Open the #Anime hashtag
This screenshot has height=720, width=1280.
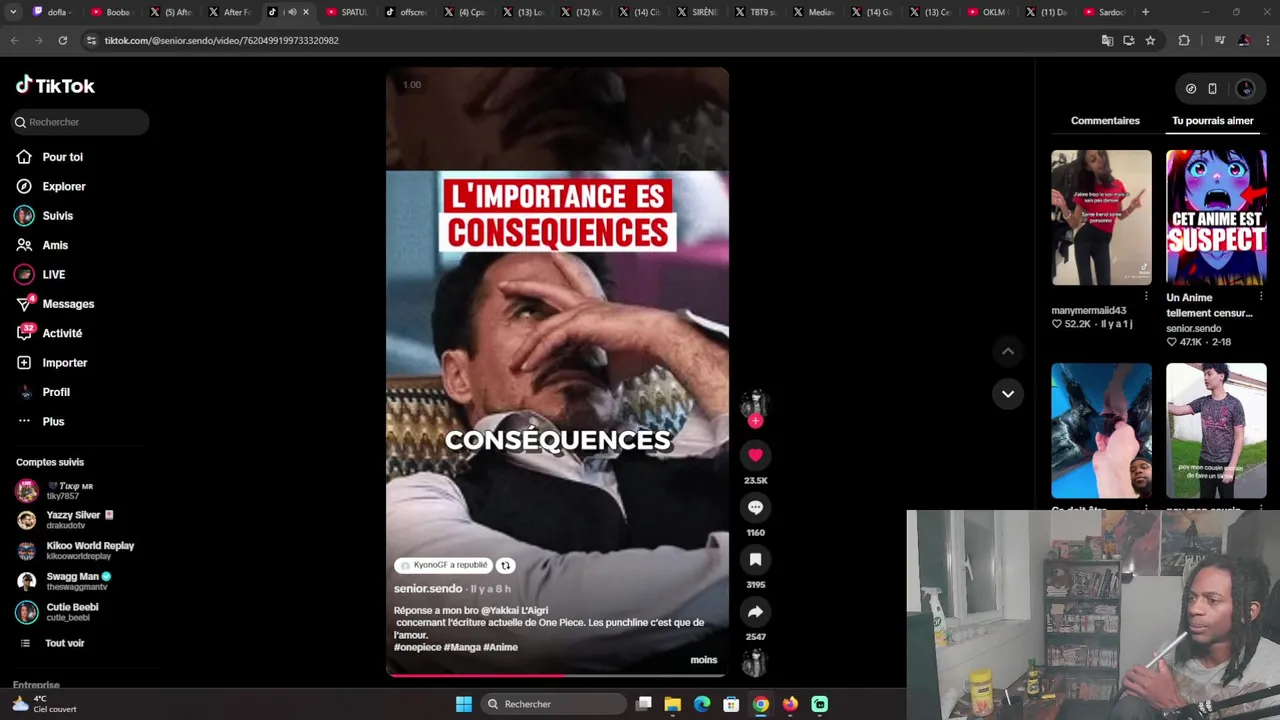pos(500,647)
